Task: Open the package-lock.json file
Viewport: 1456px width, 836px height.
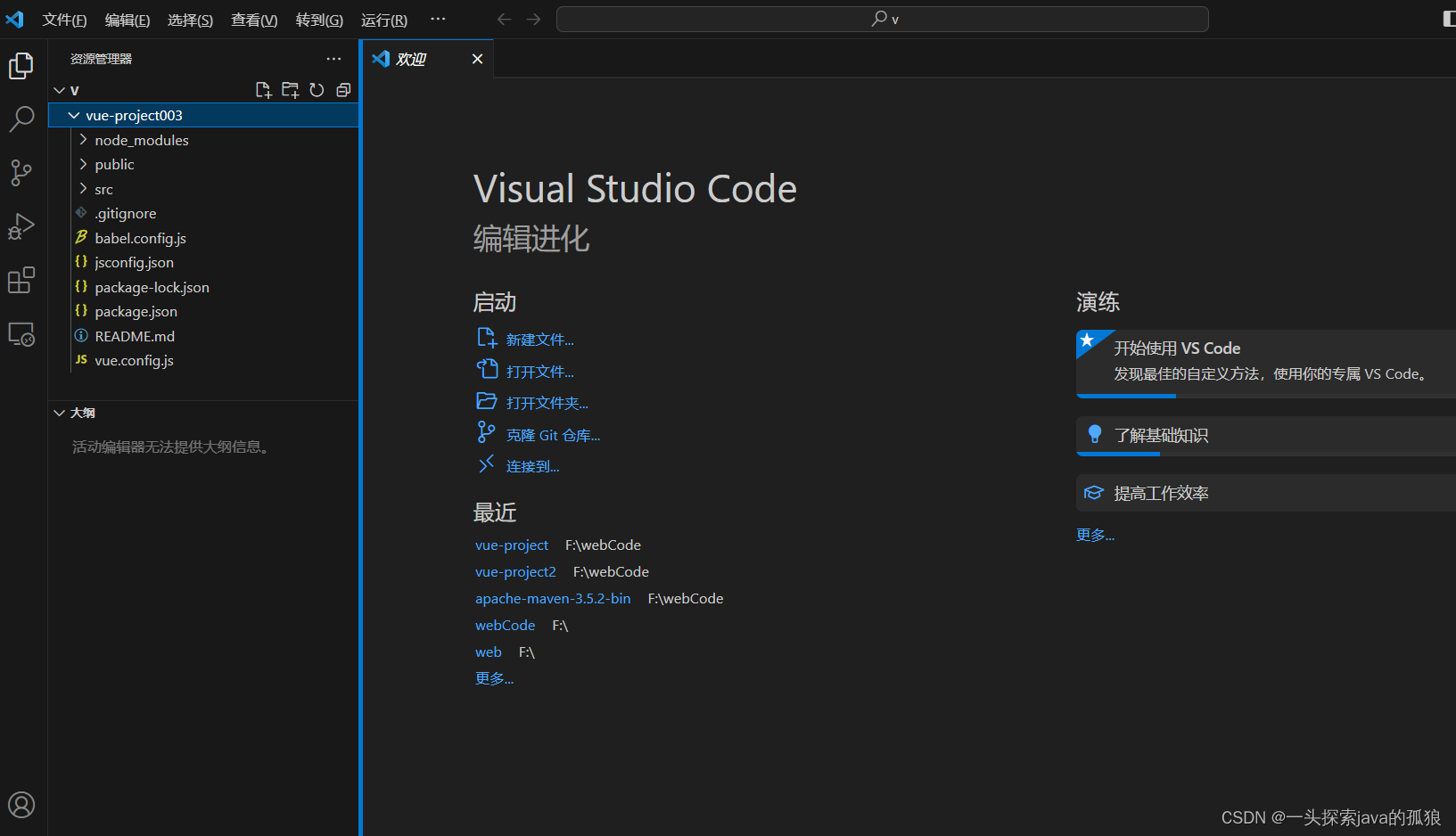Action: pos(204,287)
